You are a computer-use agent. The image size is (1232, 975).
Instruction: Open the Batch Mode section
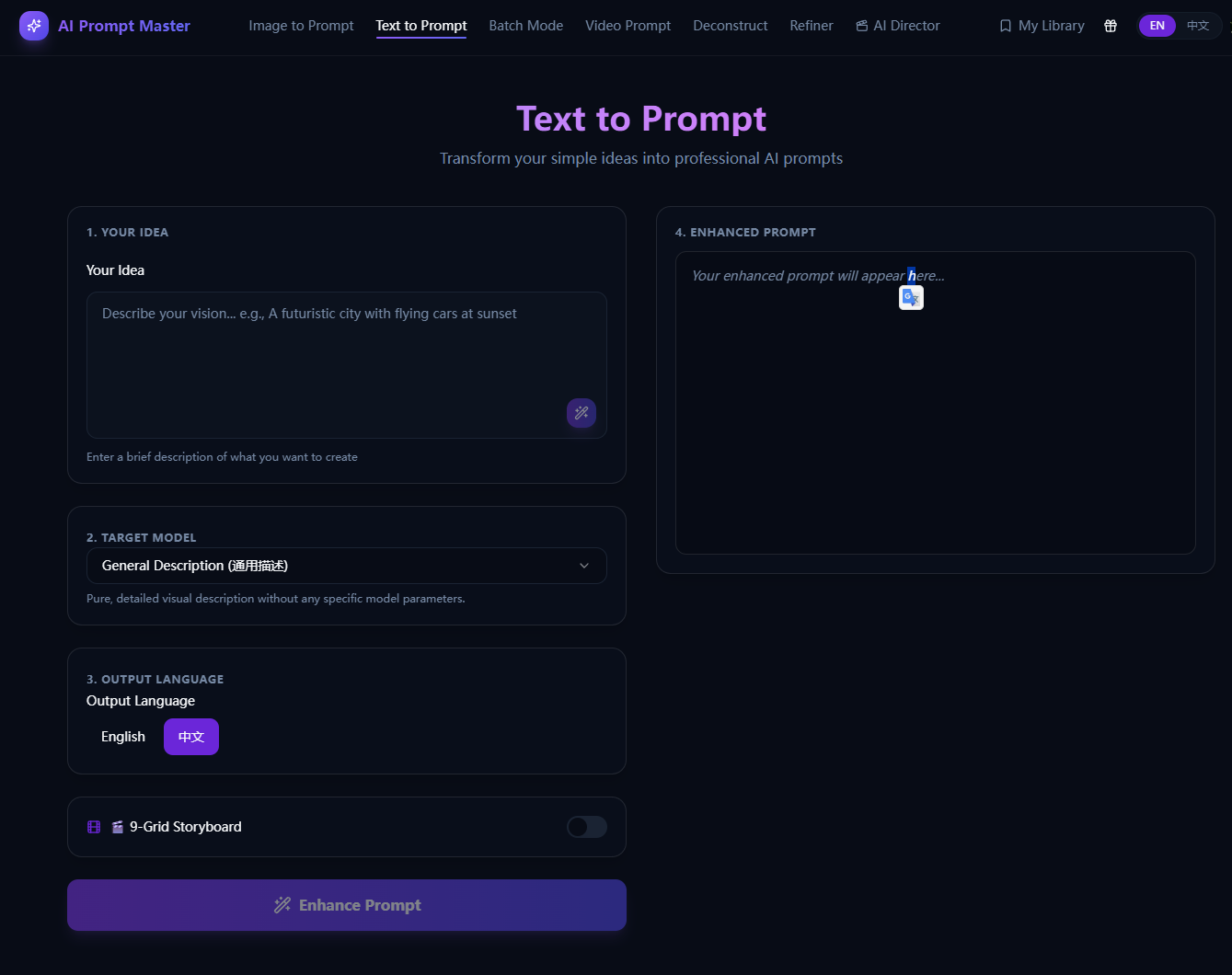pos(525,26)
